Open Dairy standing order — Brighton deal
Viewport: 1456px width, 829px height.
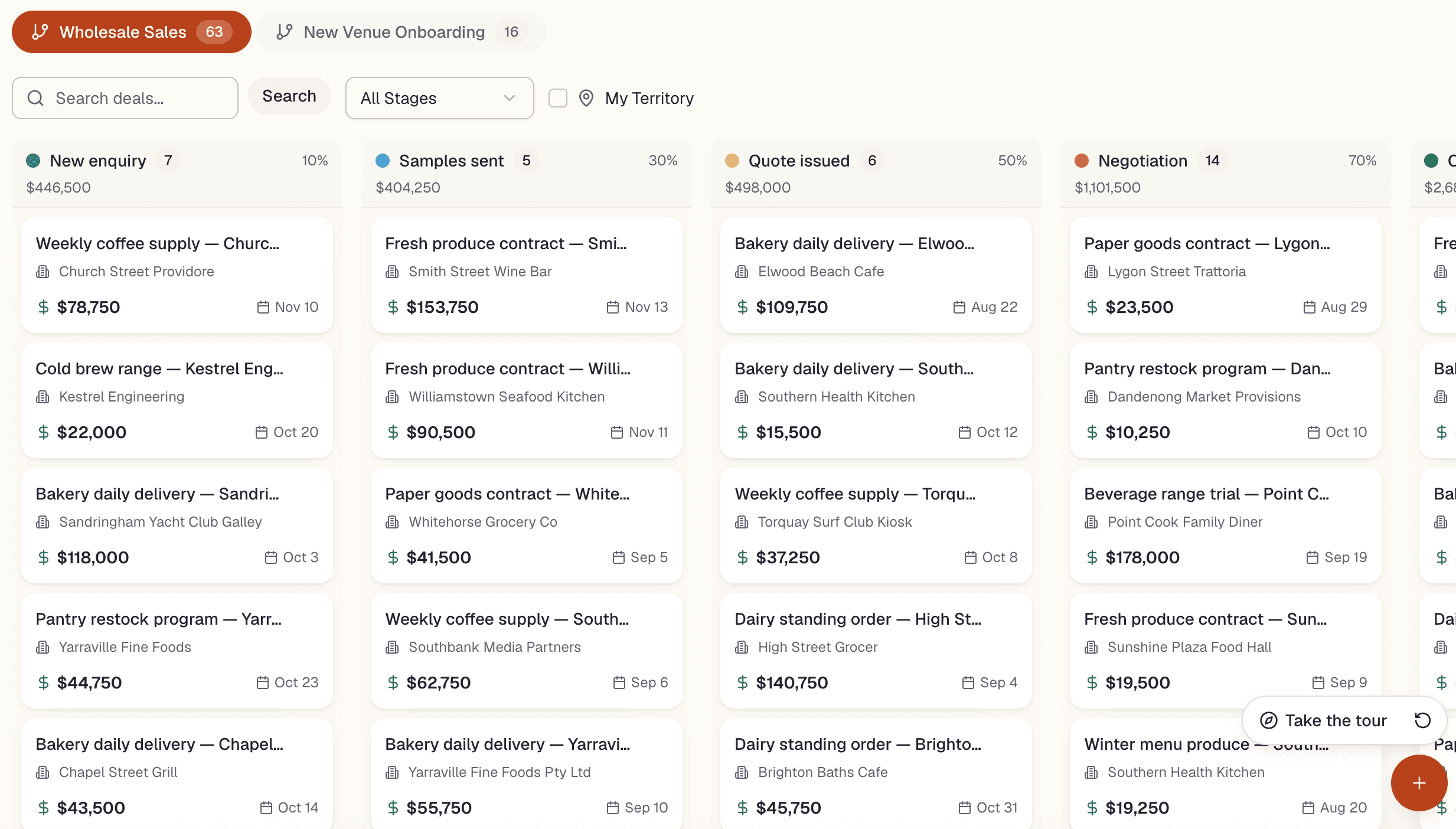(x=876, y=773)
